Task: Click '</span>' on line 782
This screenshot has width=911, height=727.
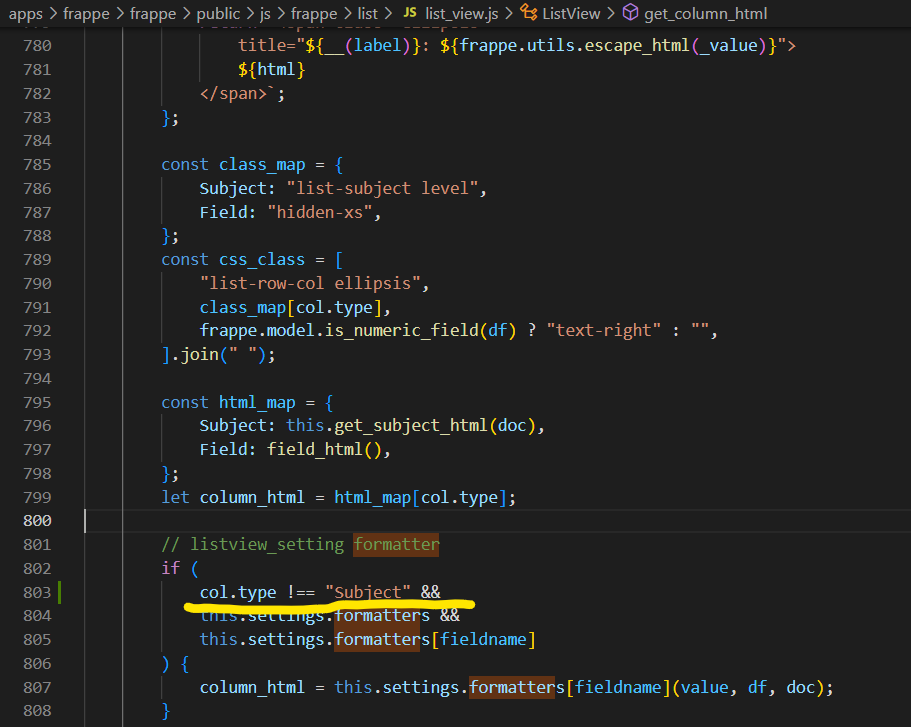Action: point(233,94)
